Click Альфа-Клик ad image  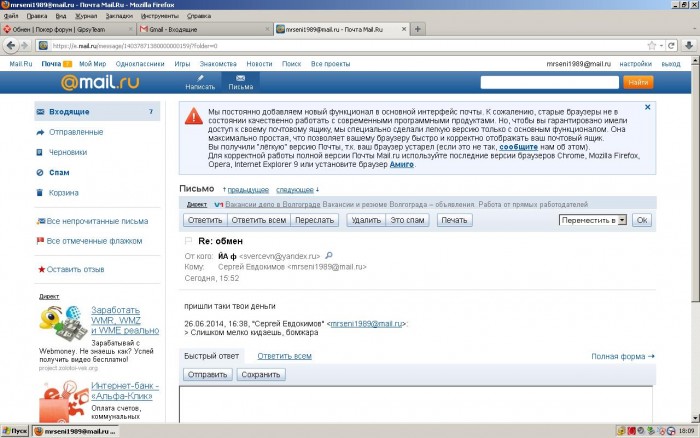tap(64, 401)
